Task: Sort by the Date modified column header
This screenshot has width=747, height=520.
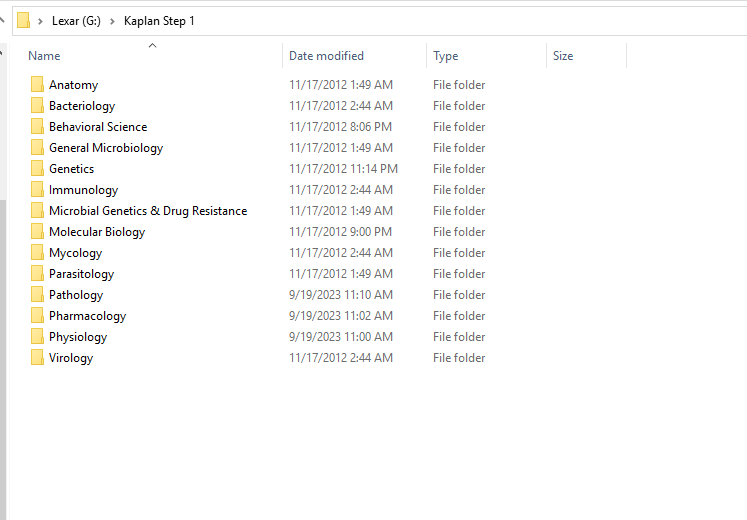Action: [x=326, y=56]
